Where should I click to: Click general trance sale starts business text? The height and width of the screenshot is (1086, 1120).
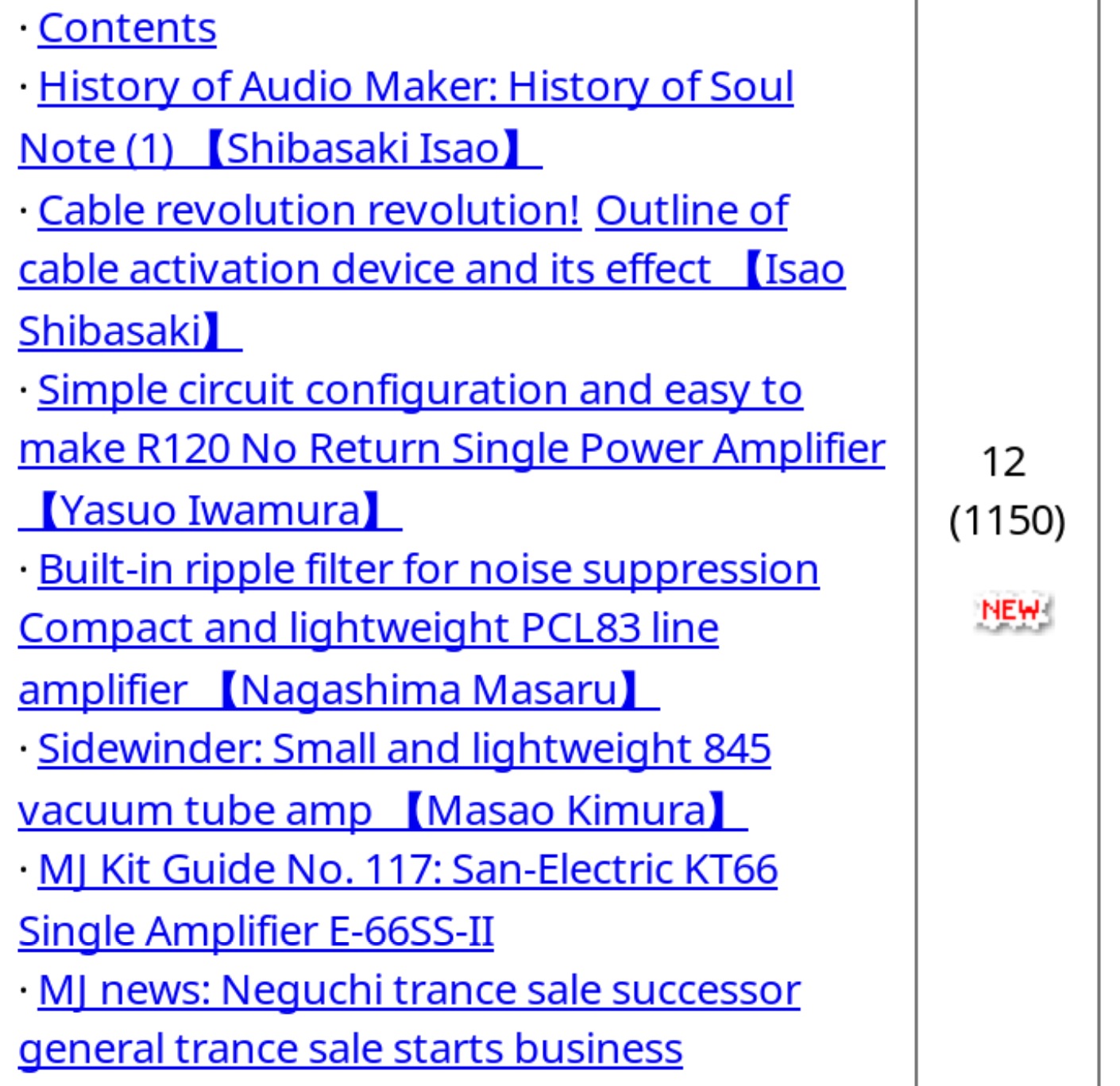pos(350,1049)
